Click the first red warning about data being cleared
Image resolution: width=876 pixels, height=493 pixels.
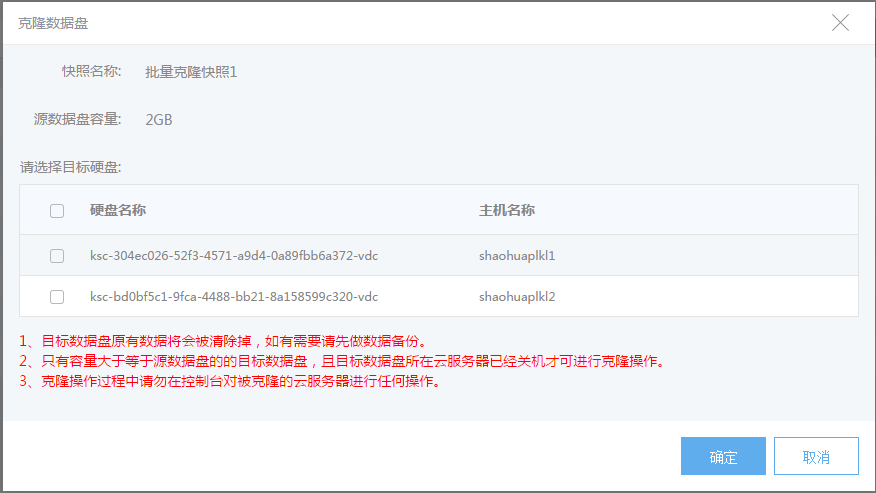tap(229, 342)
